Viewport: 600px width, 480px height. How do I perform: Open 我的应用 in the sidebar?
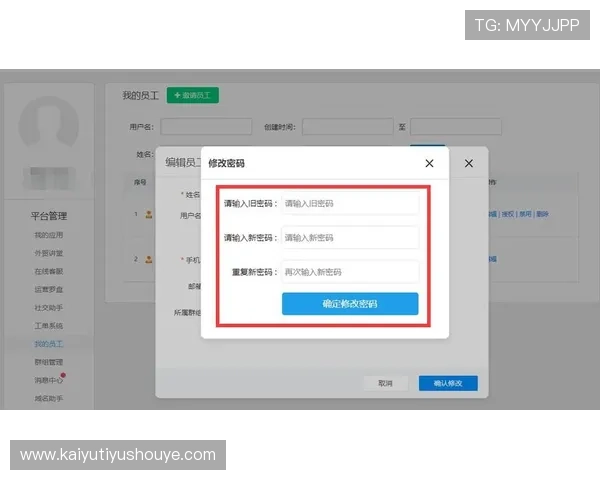point(49,235)
